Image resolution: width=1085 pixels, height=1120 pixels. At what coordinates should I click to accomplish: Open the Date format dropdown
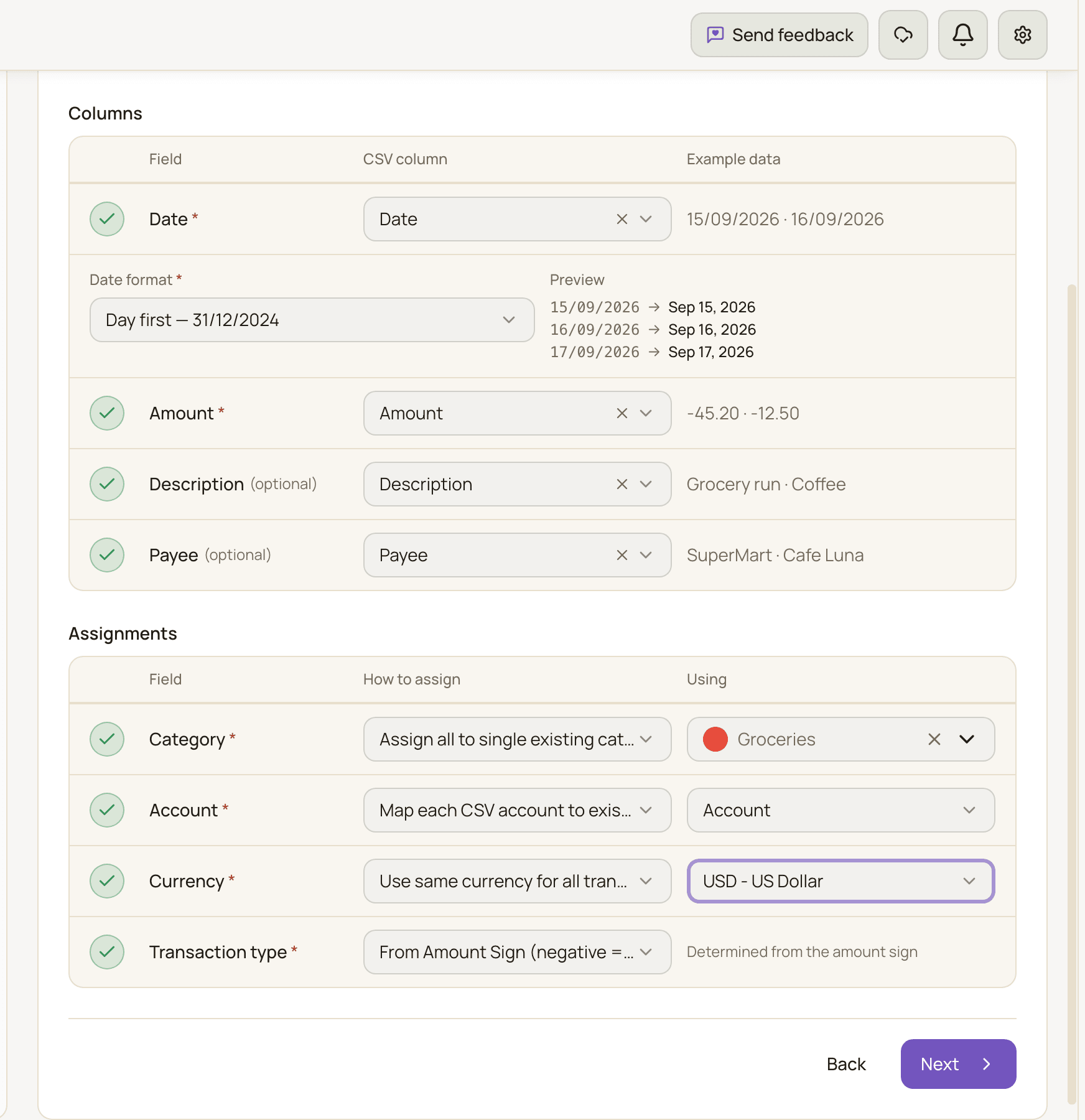tap(312, 320)
